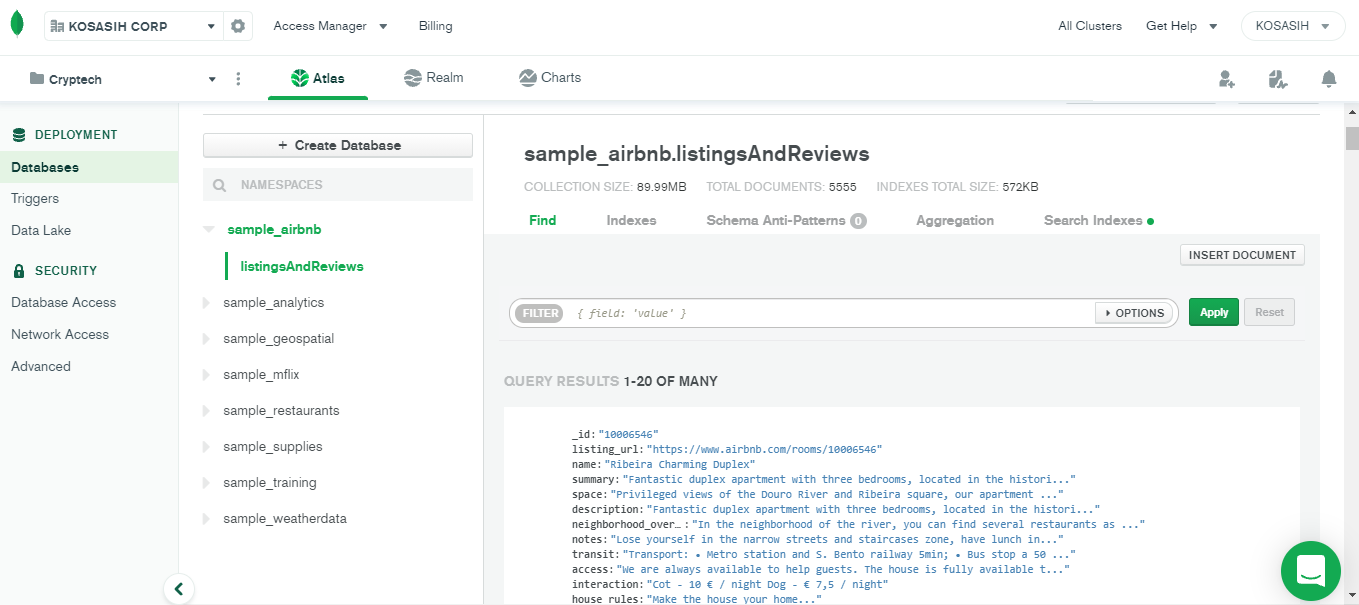This screenshot has width=1359, height=605.
Task: Expand the sample_weatherdata database
Action: (207, 519)
